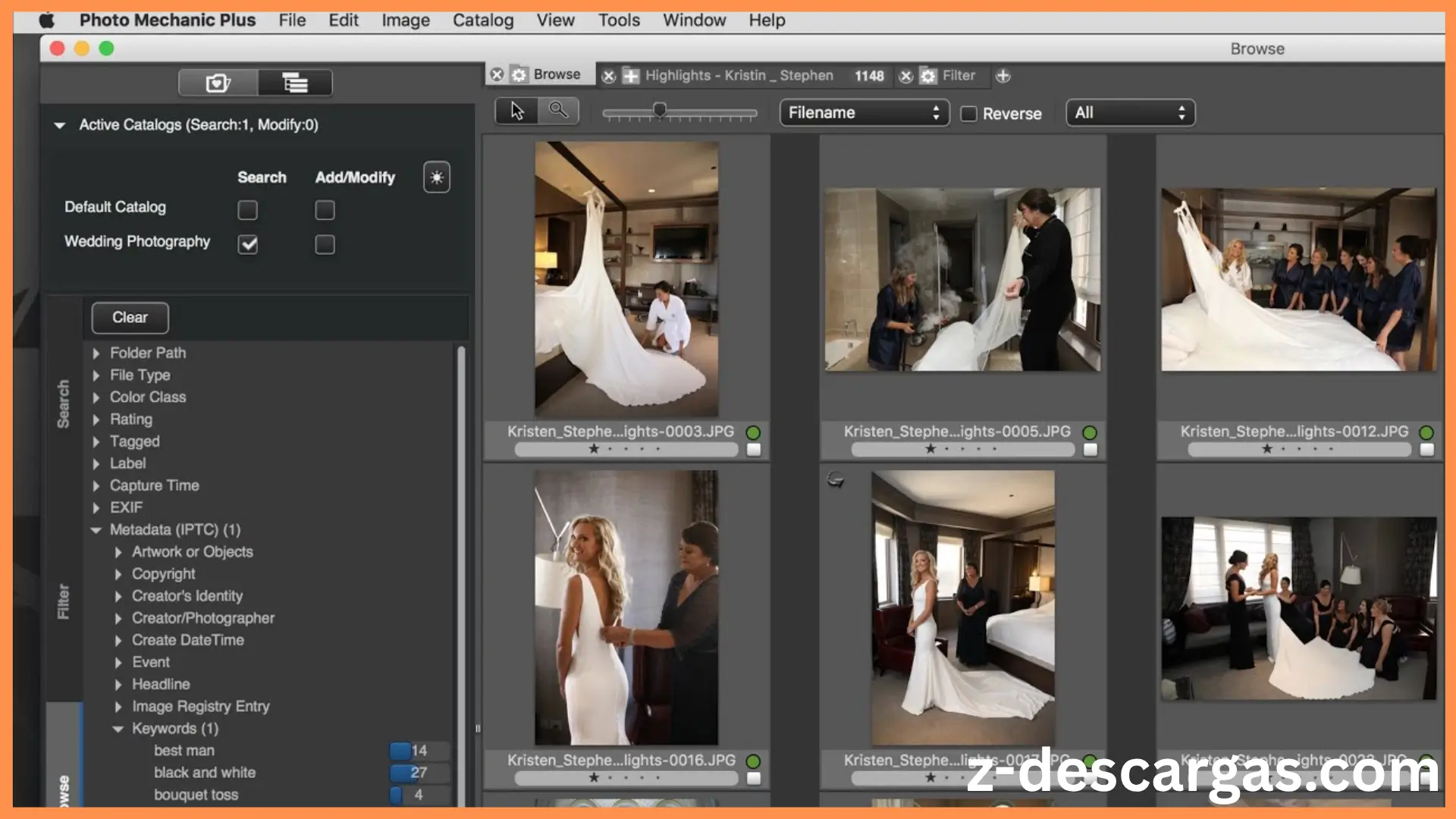Click color class dot on Highlights-0016.JPG
Viewport: 1456px width, 819px height.
[753, 761]
